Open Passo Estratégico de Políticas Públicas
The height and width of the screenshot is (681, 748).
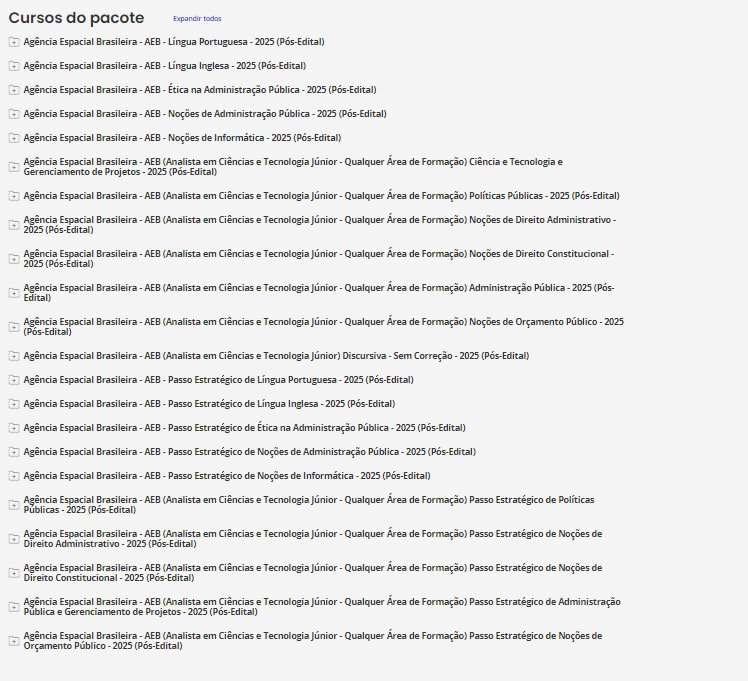coord(321,504)
